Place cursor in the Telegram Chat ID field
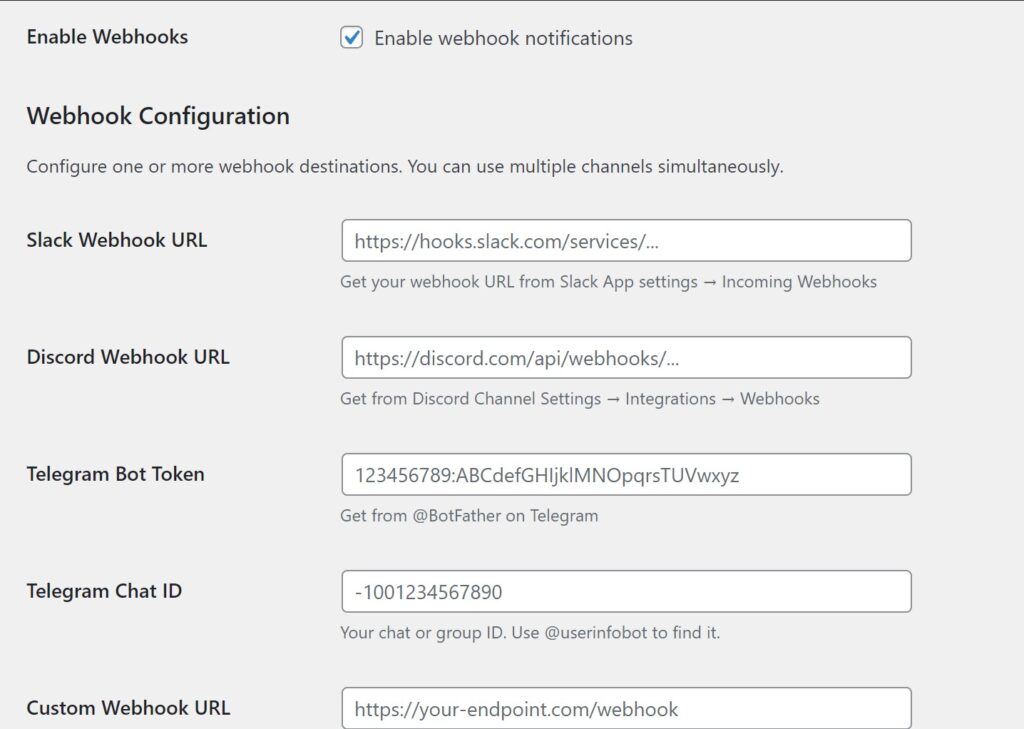The height and width of the screenshot is (729, 1024). [627, 591]
